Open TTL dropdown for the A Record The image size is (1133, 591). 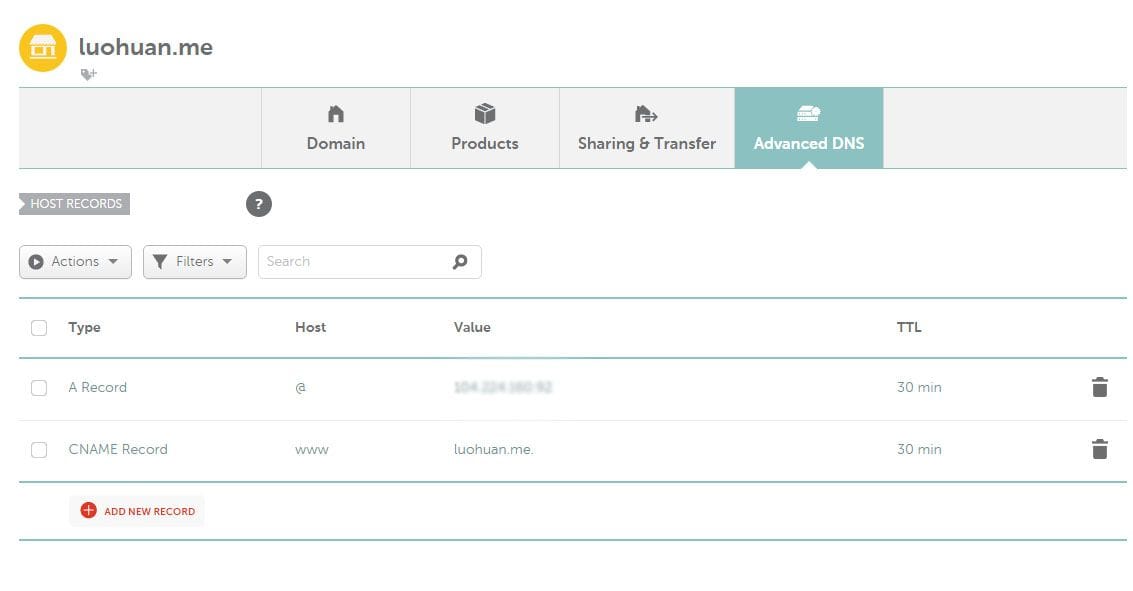[919, 387]
